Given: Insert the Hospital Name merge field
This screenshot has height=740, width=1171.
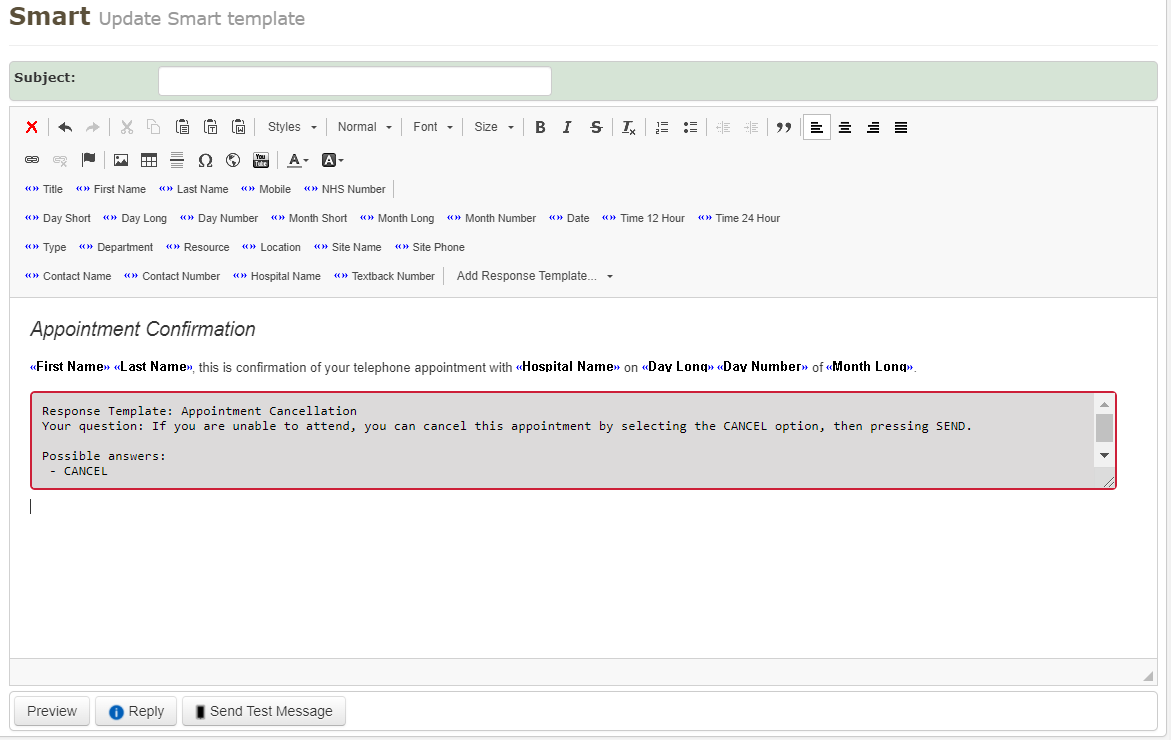Looking at the screenshot, I should pos(277,276).
